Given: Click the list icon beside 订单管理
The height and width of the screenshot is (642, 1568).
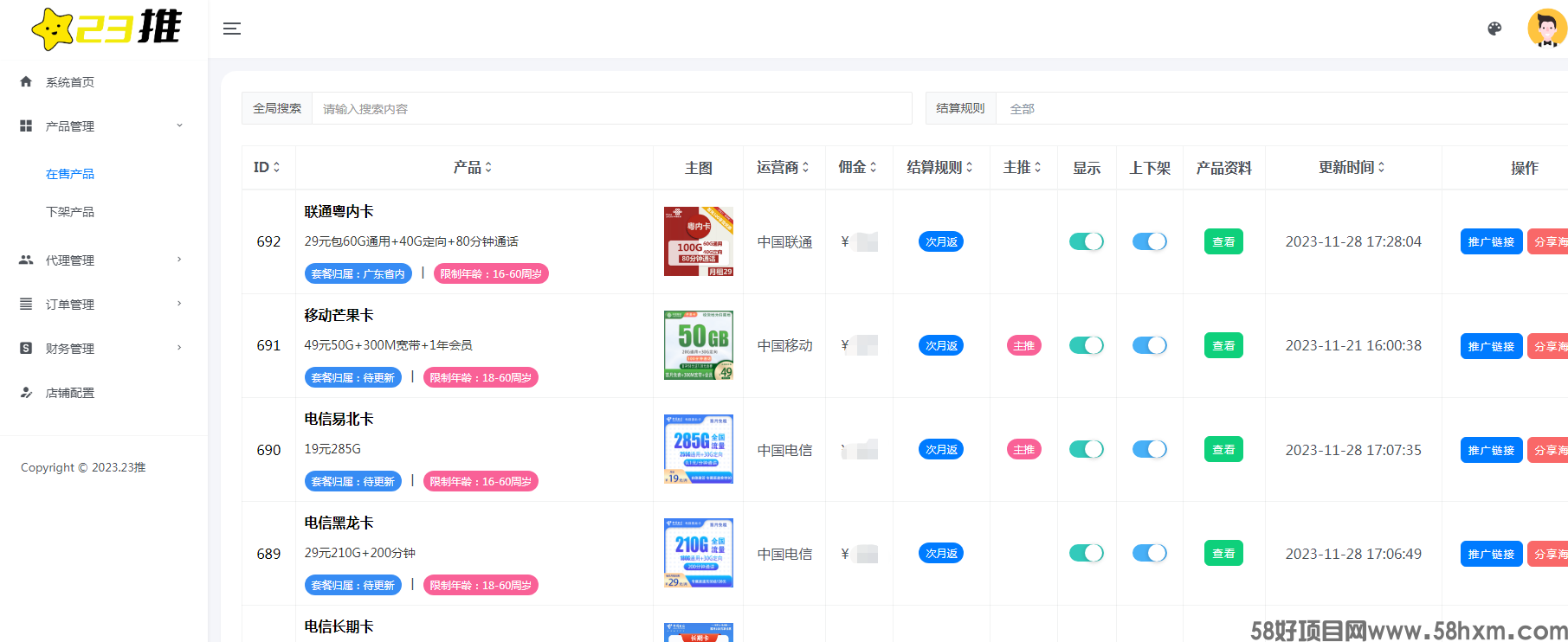Looking at the screenshot, I should [x=26, y=304].
